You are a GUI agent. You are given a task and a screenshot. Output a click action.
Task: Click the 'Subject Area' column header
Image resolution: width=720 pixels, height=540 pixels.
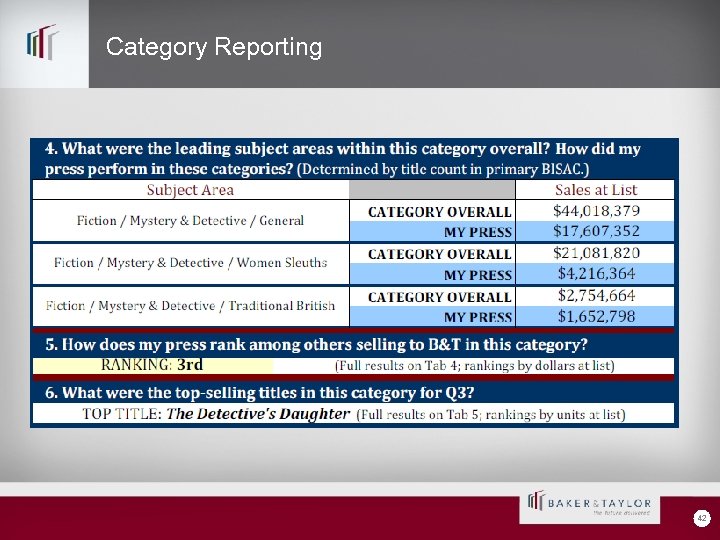pyautogui.click(x=191, y=190)
